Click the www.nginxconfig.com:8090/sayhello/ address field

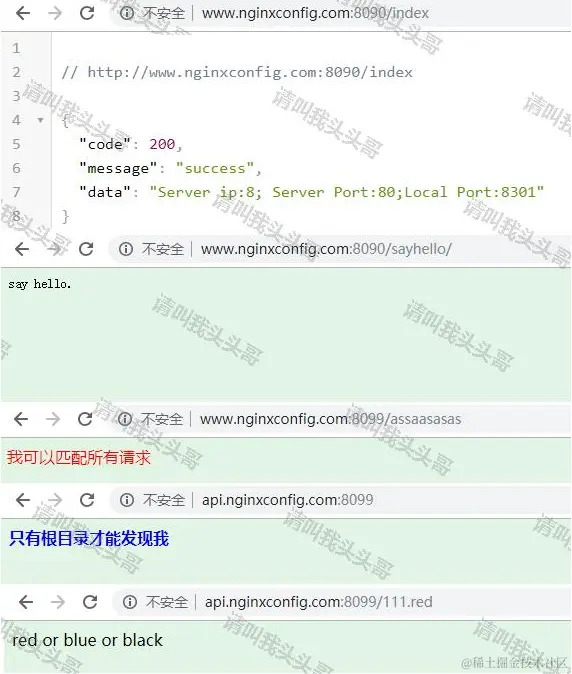tap(340, 249)
